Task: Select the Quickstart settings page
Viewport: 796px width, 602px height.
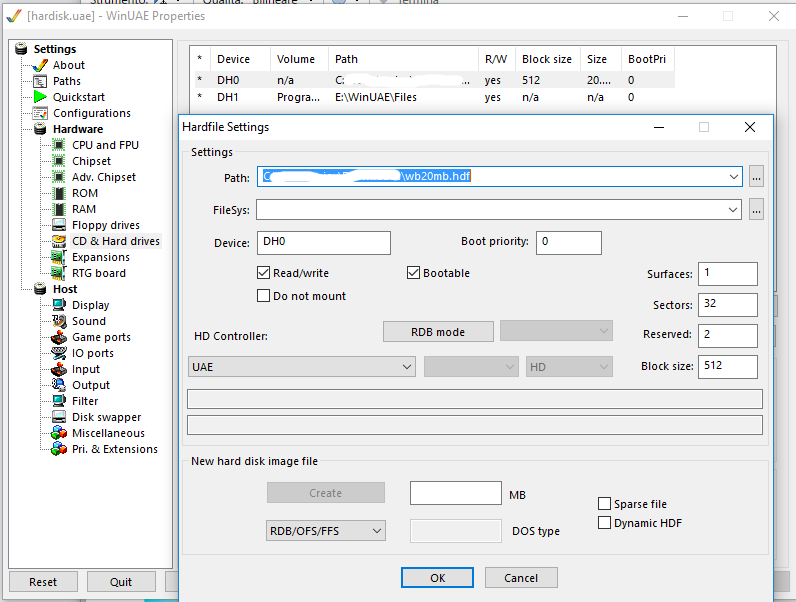Action: pos(79,97)
